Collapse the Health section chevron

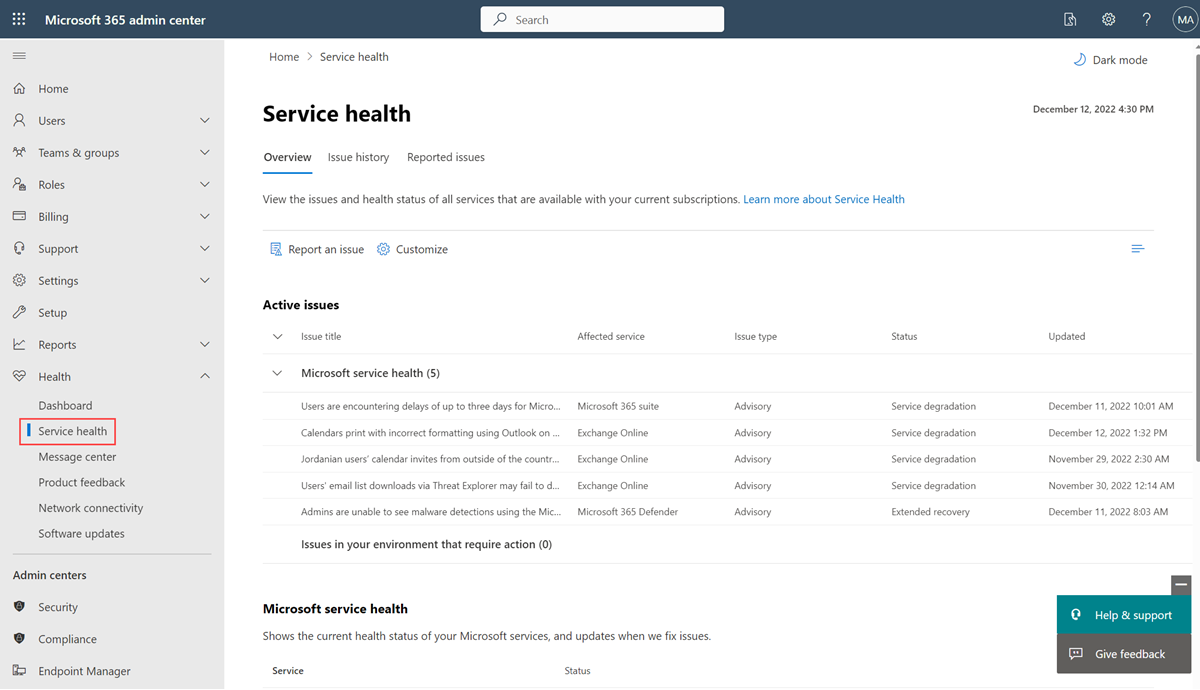pyautogui.click(x=205, y=377)
